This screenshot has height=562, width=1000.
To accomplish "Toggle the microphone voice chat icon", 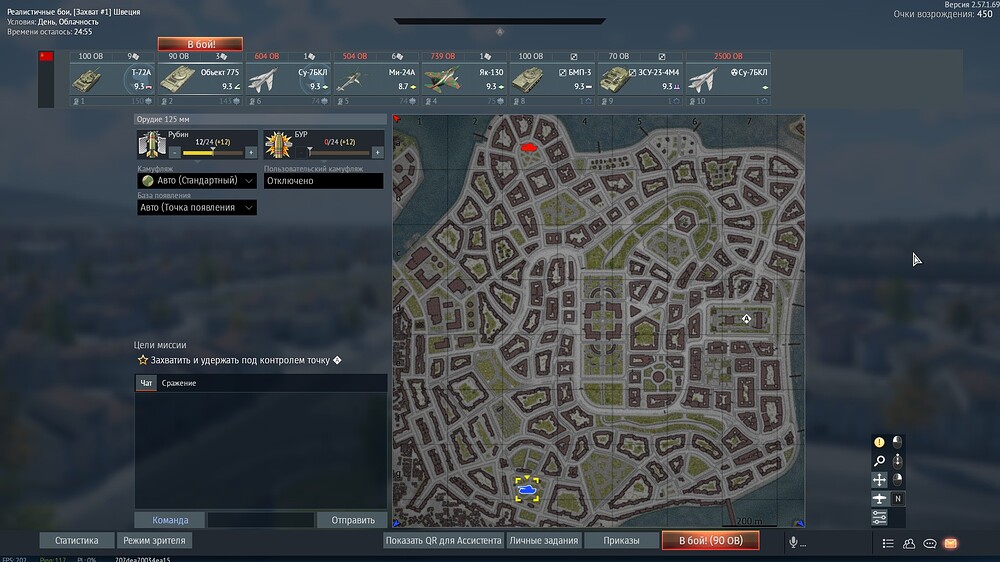I will [x=793, y=543].
